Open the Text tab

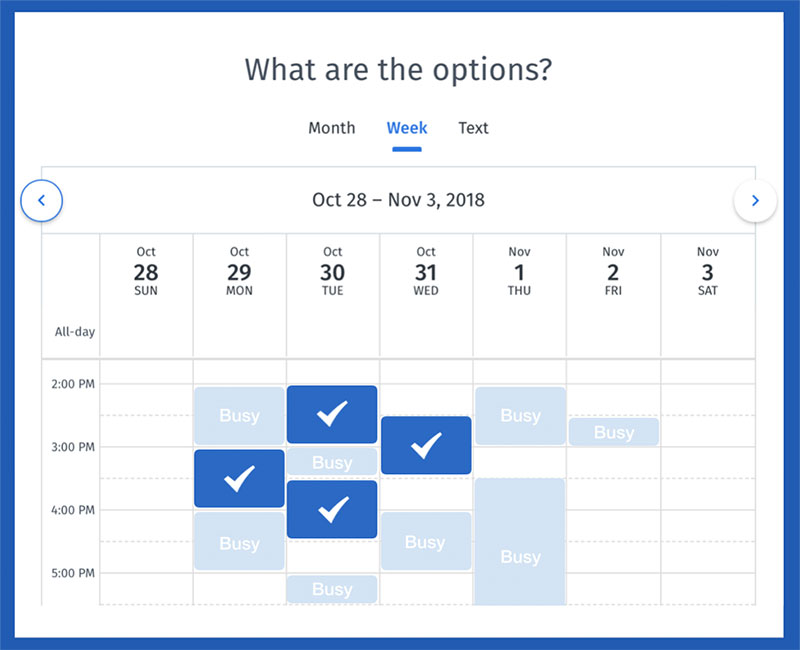(473, 128)
